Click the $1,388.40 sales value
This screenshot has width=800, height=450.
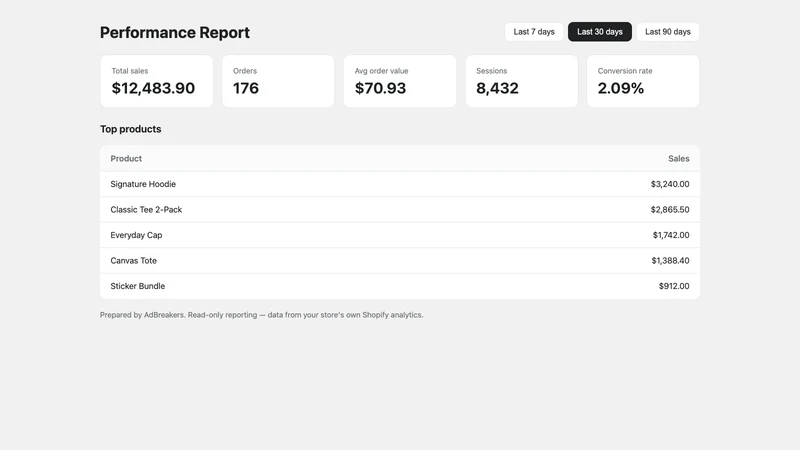click(x=670, y=261)
